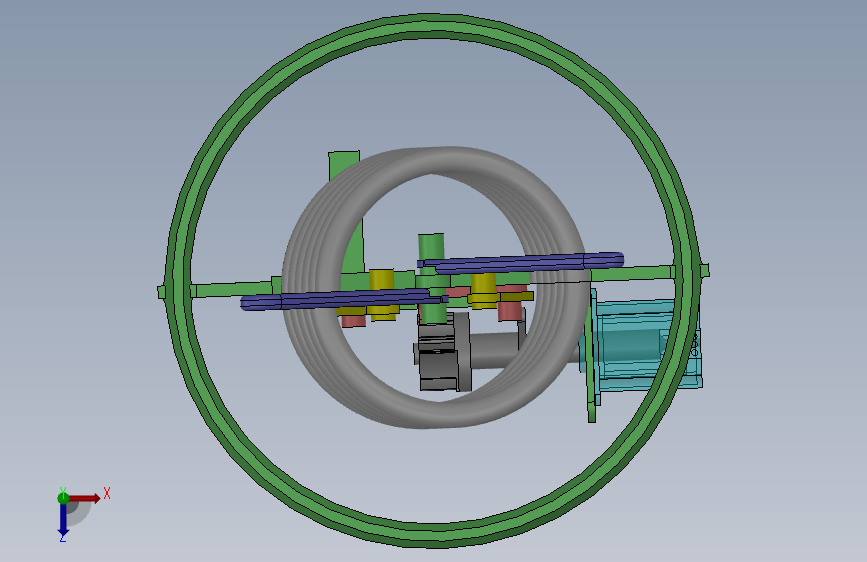Select the right red bushing
The height and width of the screenshot is (562, 867).
[509, 311]
